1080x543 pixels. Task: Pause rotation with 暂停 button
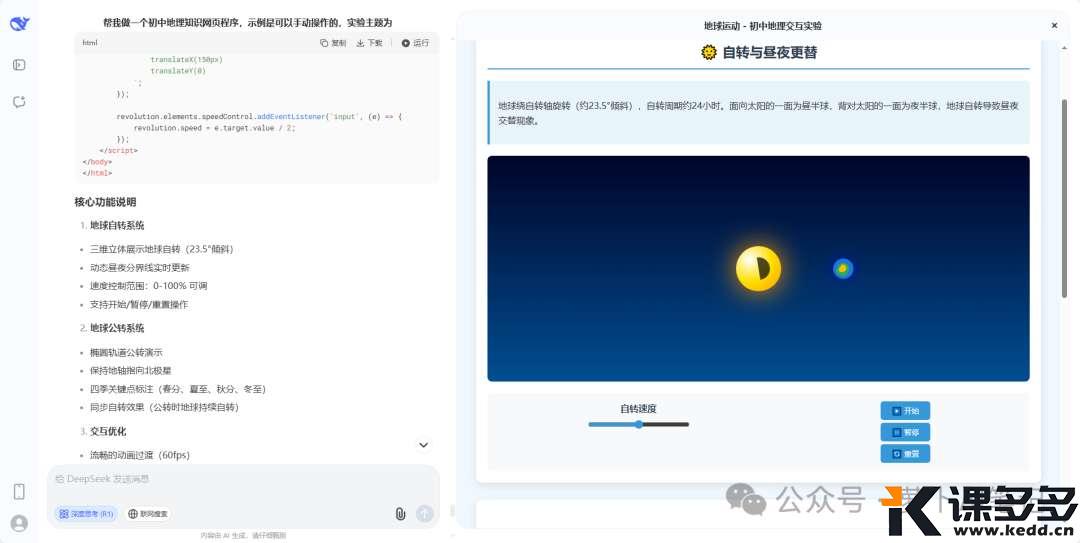(x=905, y=433)
